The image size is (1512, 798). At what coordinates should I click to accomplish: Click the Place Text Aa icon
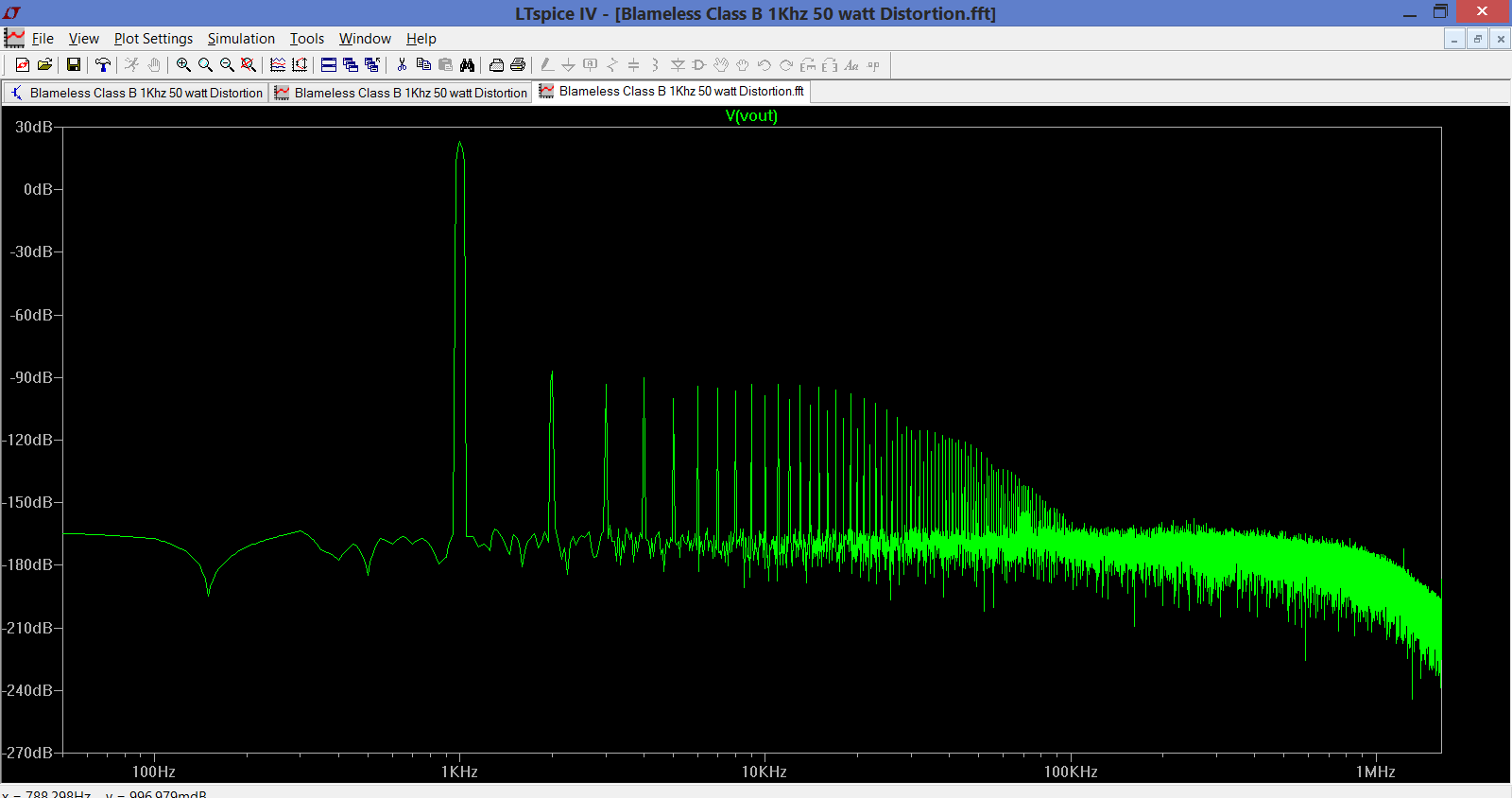[851, 65]
